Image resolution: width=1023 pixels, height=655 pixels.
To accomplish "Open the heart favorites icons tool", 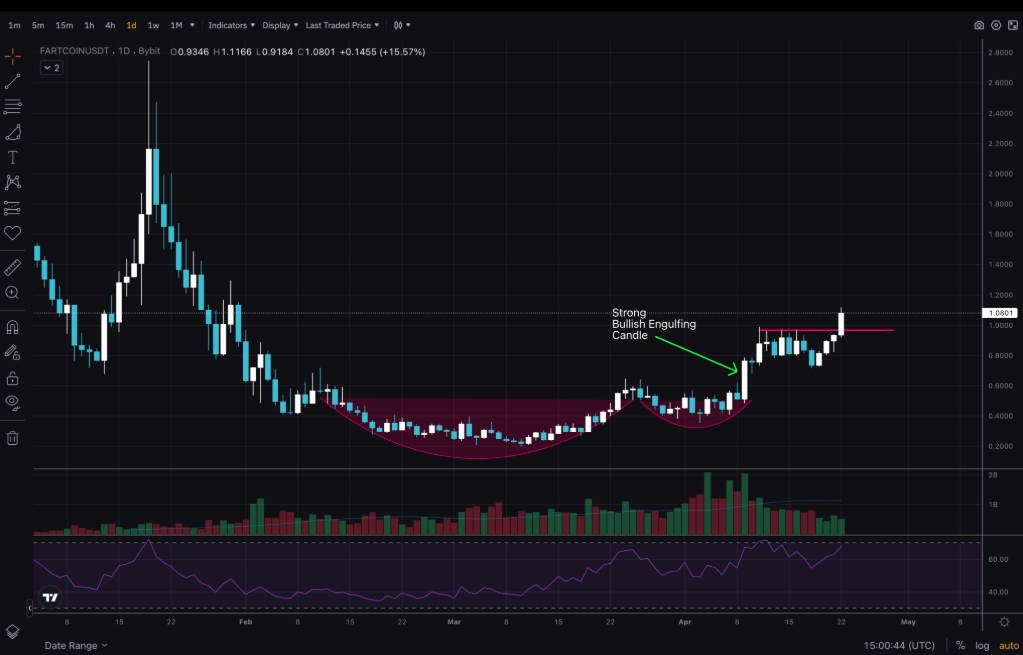I will point(12,233).
